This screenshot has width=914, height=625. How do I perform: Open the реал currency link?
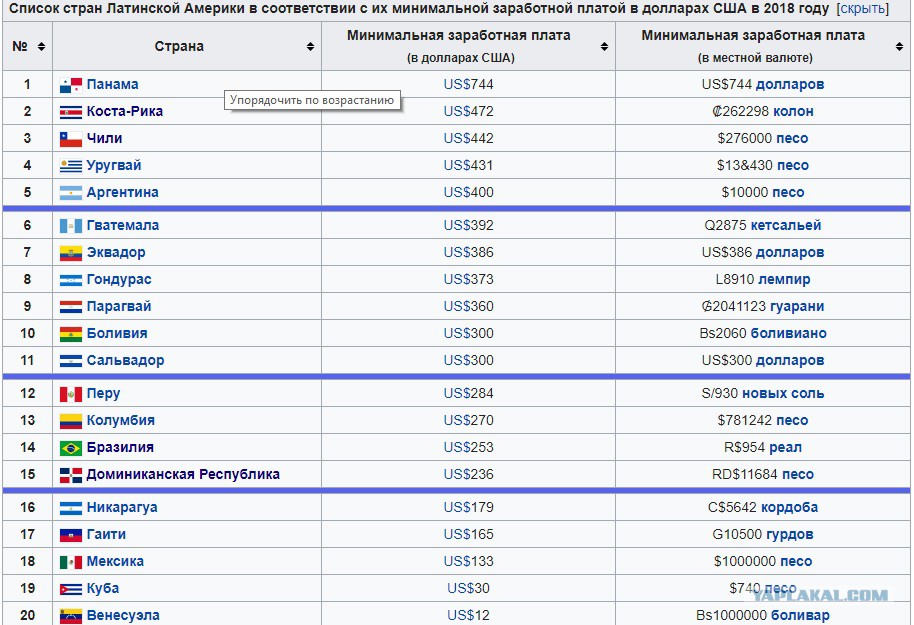pos(786,447)
